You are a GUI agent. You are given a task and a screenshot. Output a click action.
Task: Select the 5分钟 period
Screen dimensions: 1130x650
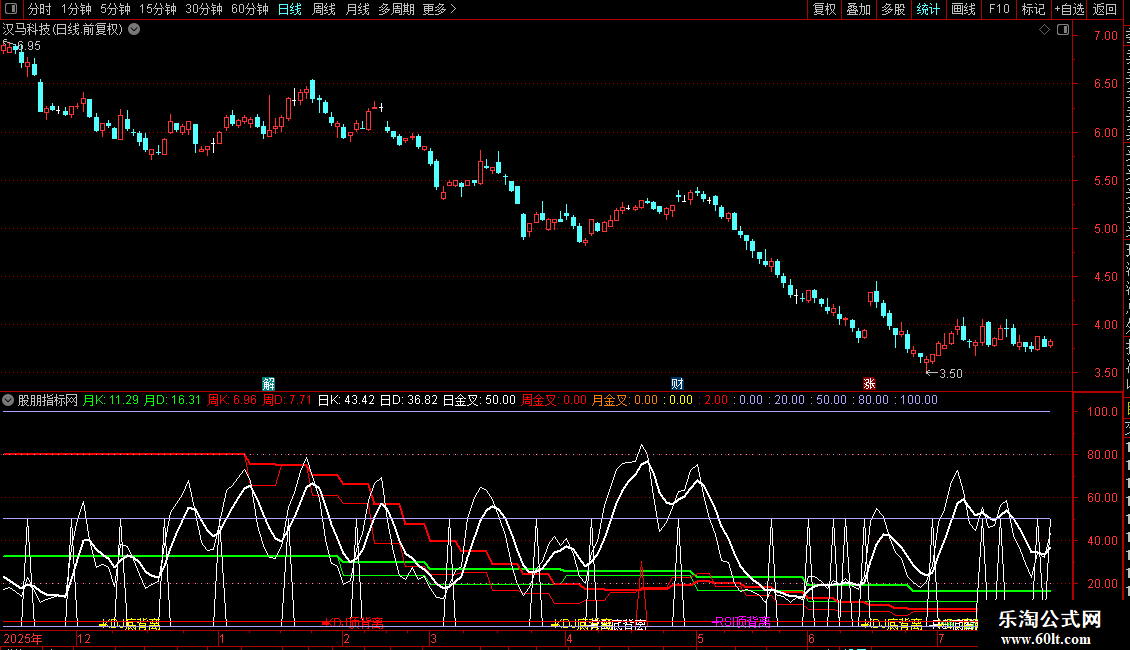[x=115, y=9]
